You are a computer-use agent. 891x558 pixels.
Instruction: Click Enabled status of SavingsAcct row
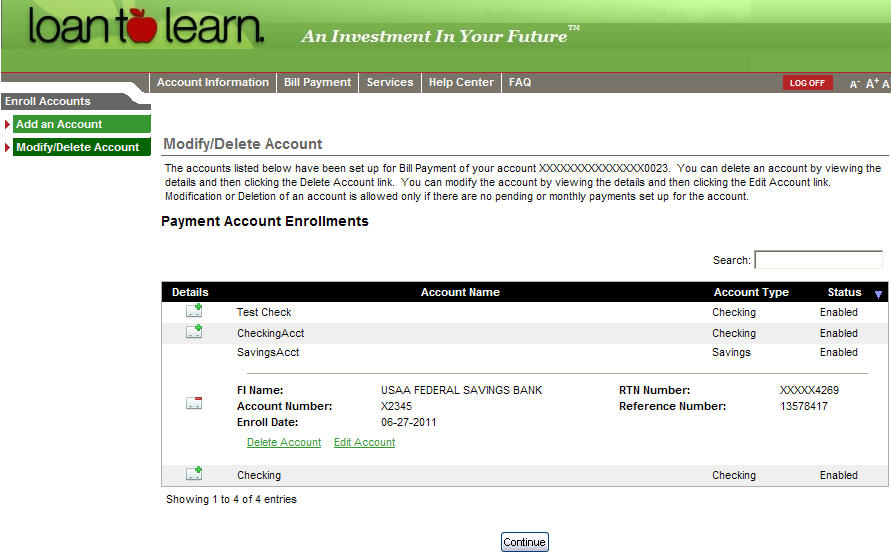point(838,352)
